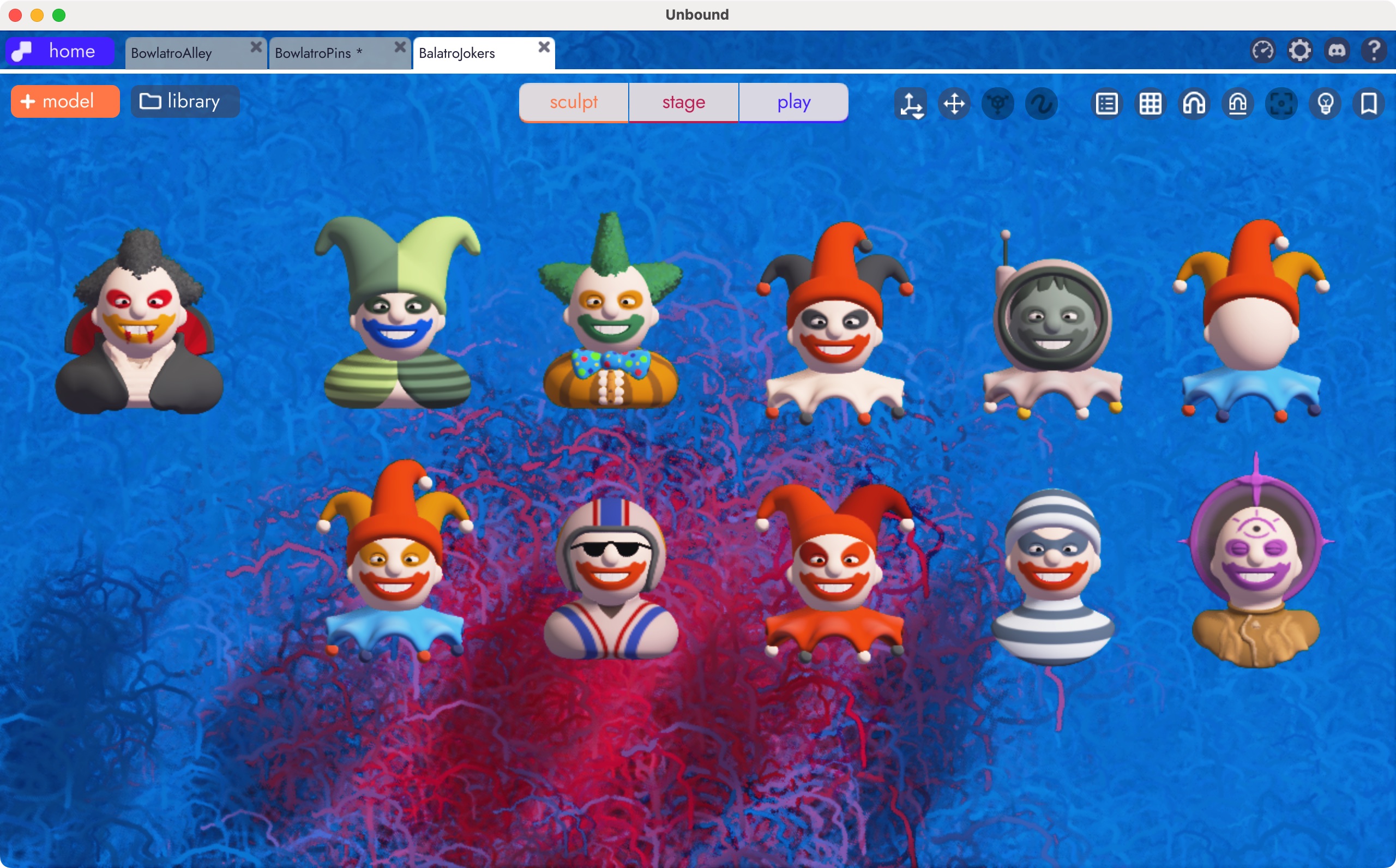Click the orange add model button

click(65, 101)
